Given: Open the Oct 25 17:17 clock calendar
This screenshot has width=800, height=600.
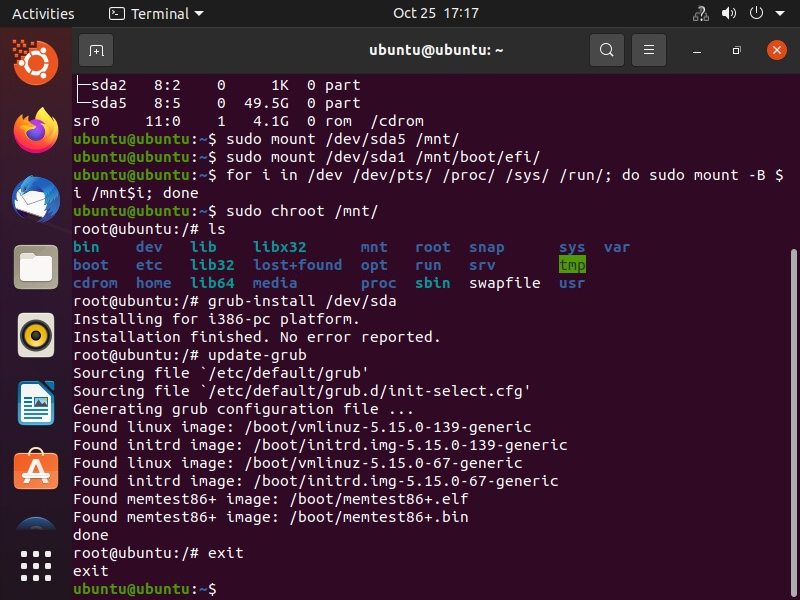Looking at the screenshot, I should [436, 14].
